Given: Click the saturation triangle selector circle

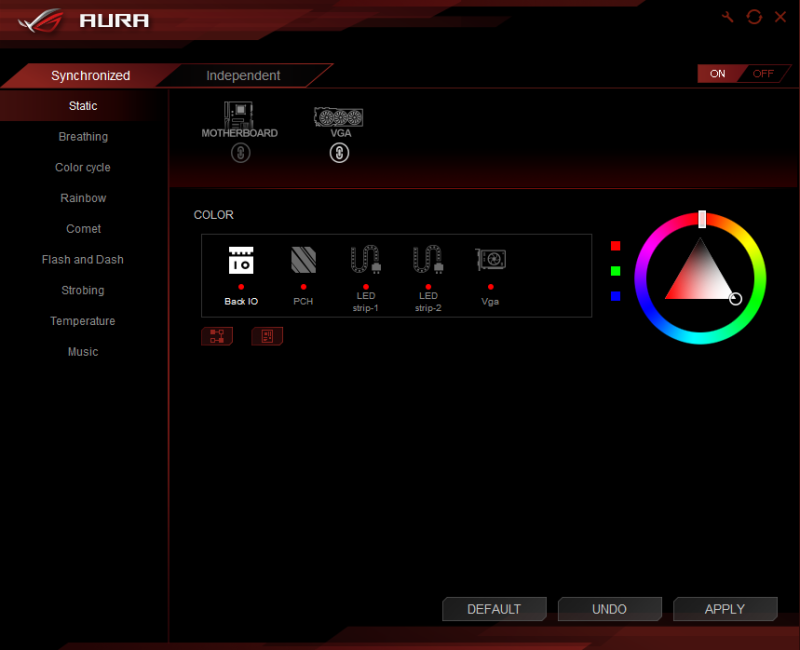Looking at the screenshot, I should 735,299.
